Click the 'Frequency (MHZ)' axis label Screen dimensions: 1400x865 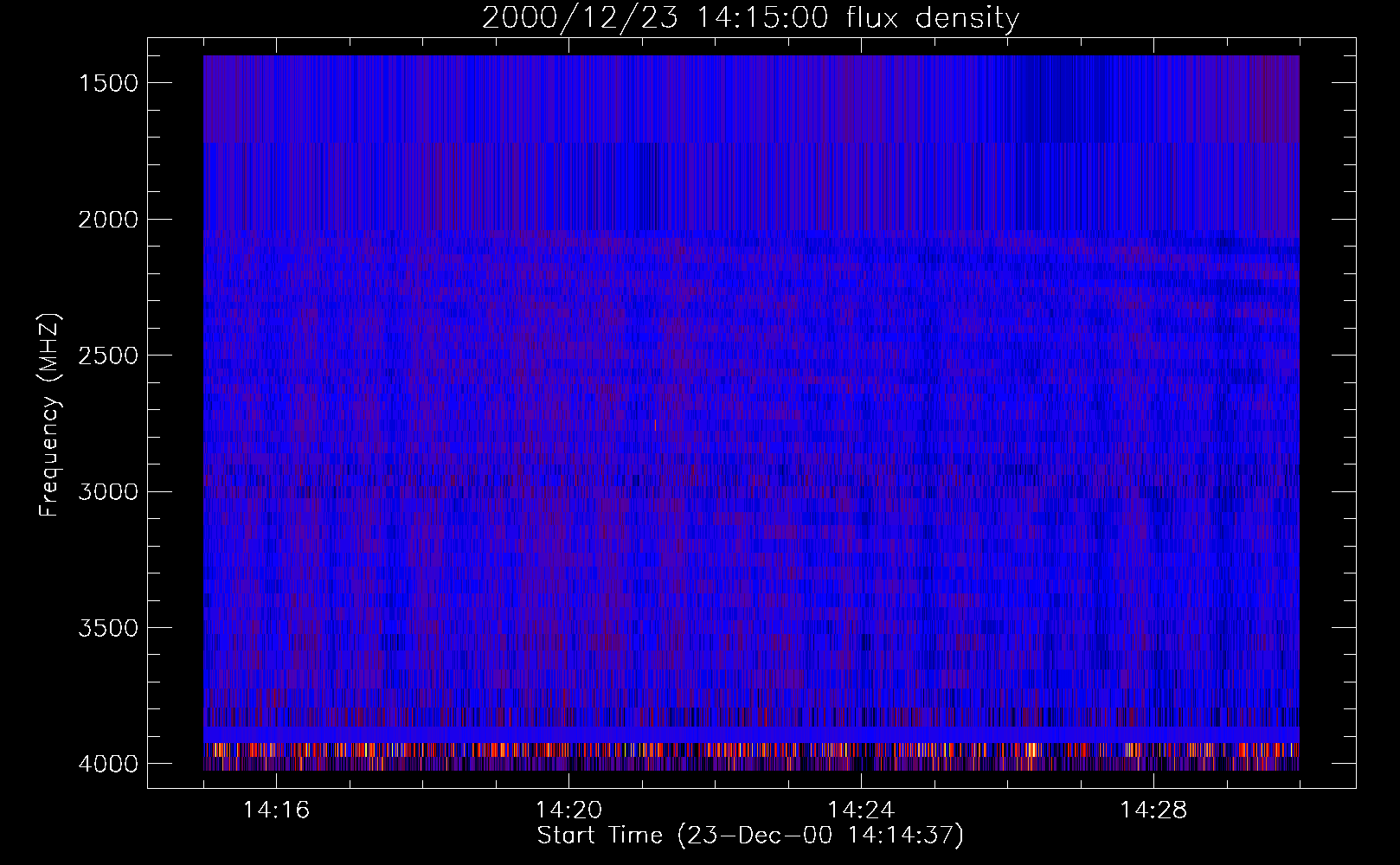pos(50,415)
